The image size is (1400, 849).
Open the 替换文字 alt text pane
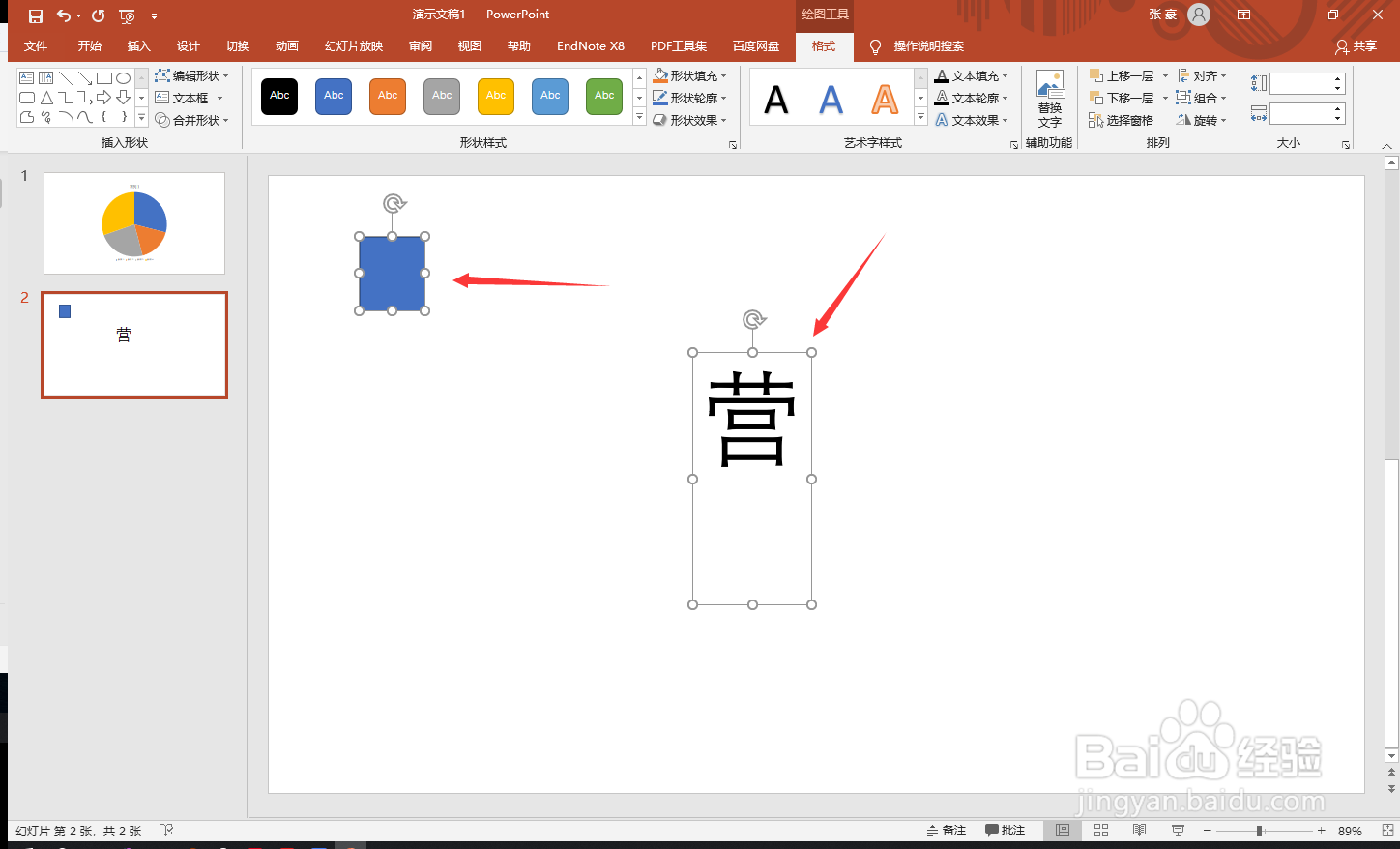pyautogui.click(x=1050, y=99)
